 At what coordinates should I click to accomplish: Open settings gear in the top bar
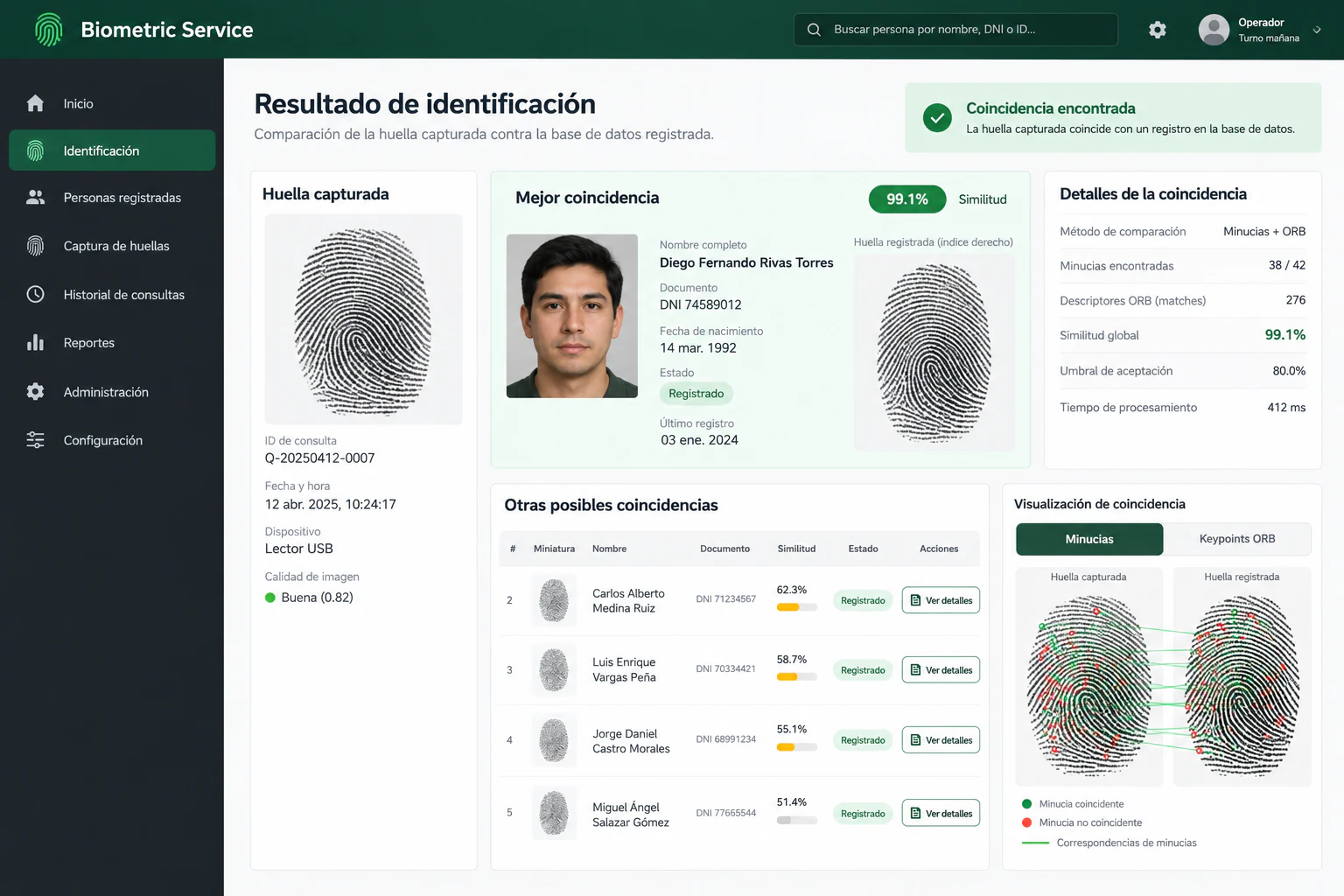tap(1158, 30)
